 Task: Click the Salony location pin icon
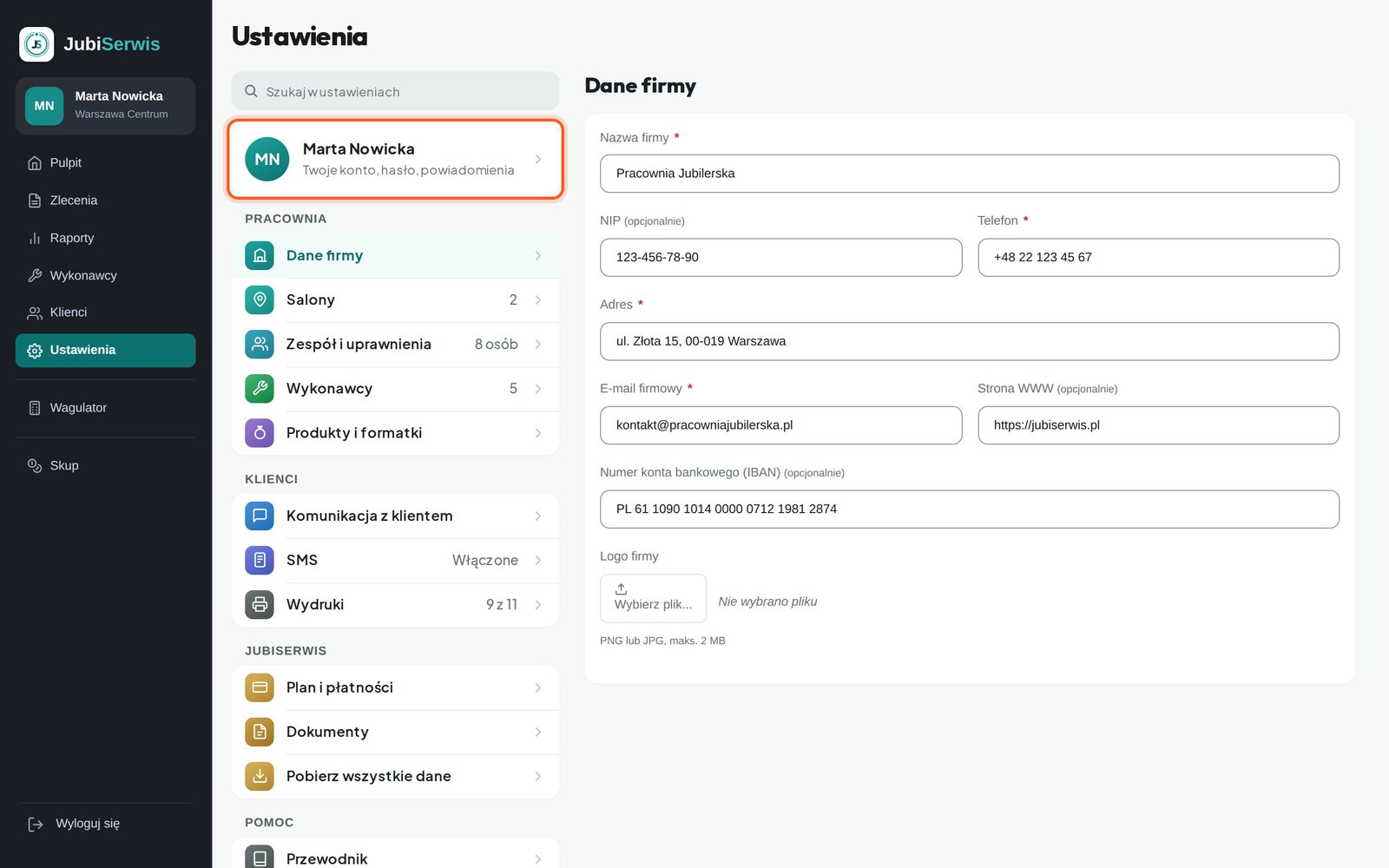260,300
